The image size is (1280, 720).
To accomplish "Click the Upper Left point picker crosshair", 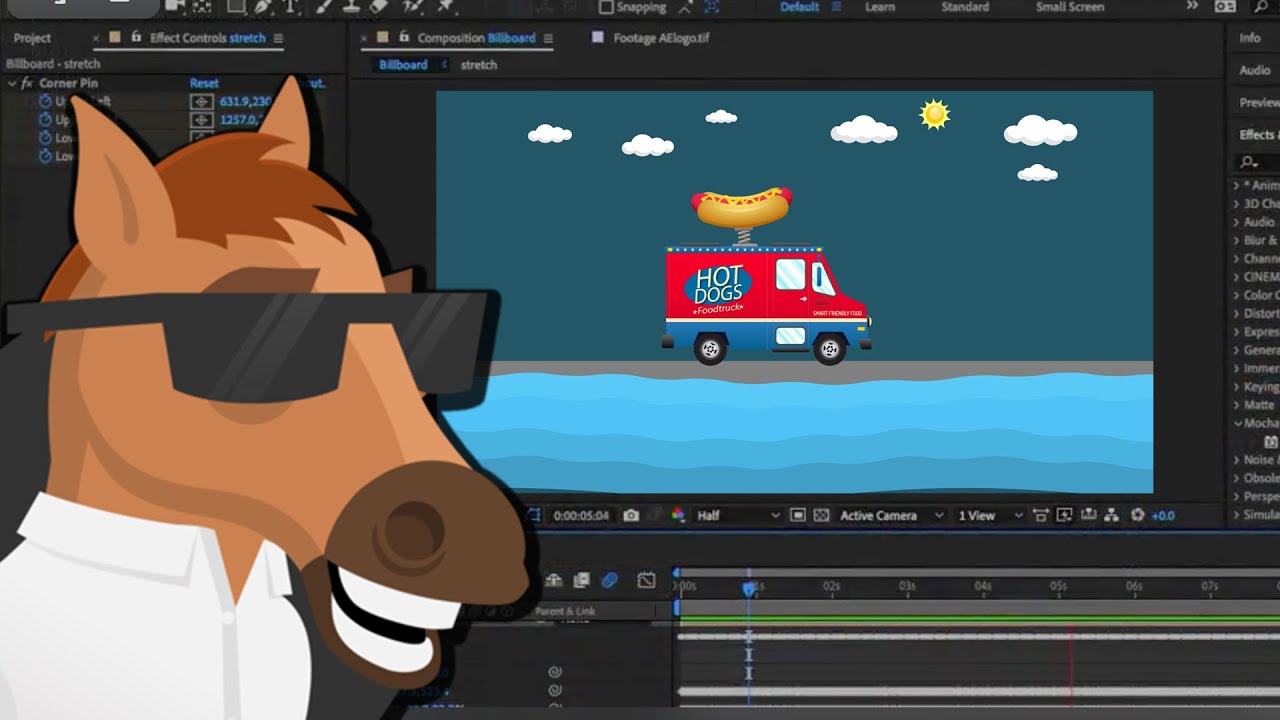I will click(x=202, y=102).
